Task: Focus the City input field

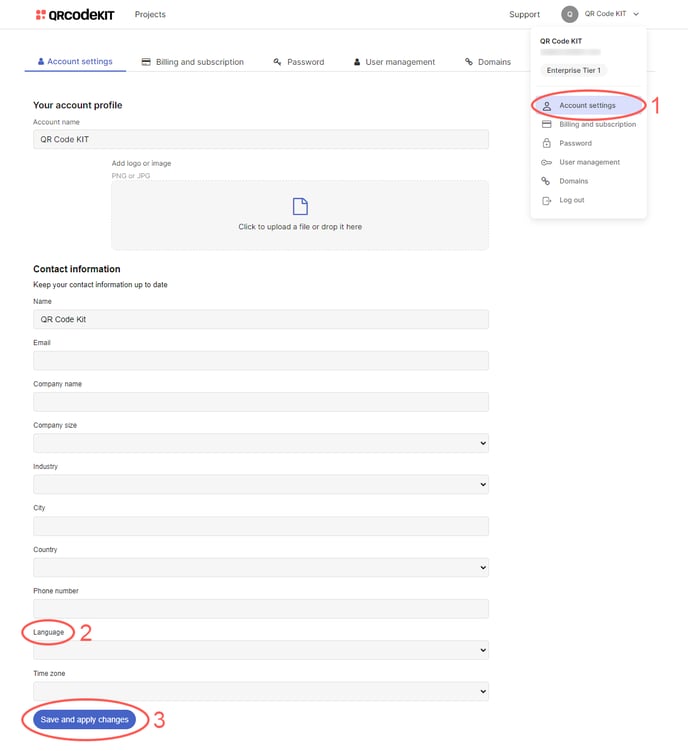Action: [261, 526]
